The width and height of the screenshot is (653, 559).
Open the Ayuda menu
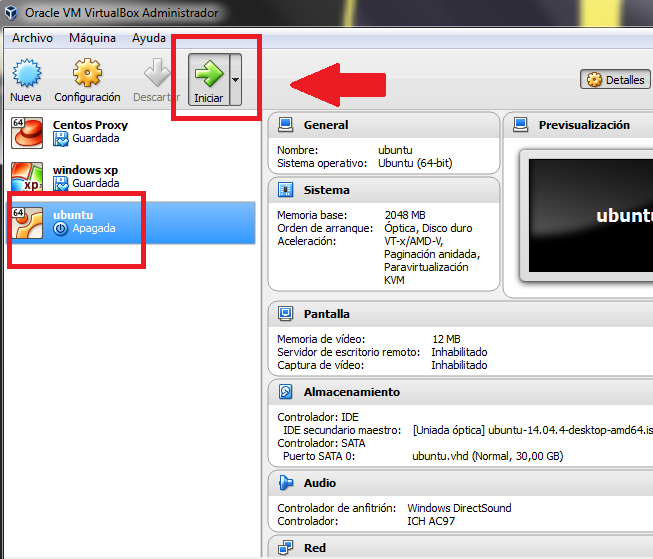coord(149,38)
